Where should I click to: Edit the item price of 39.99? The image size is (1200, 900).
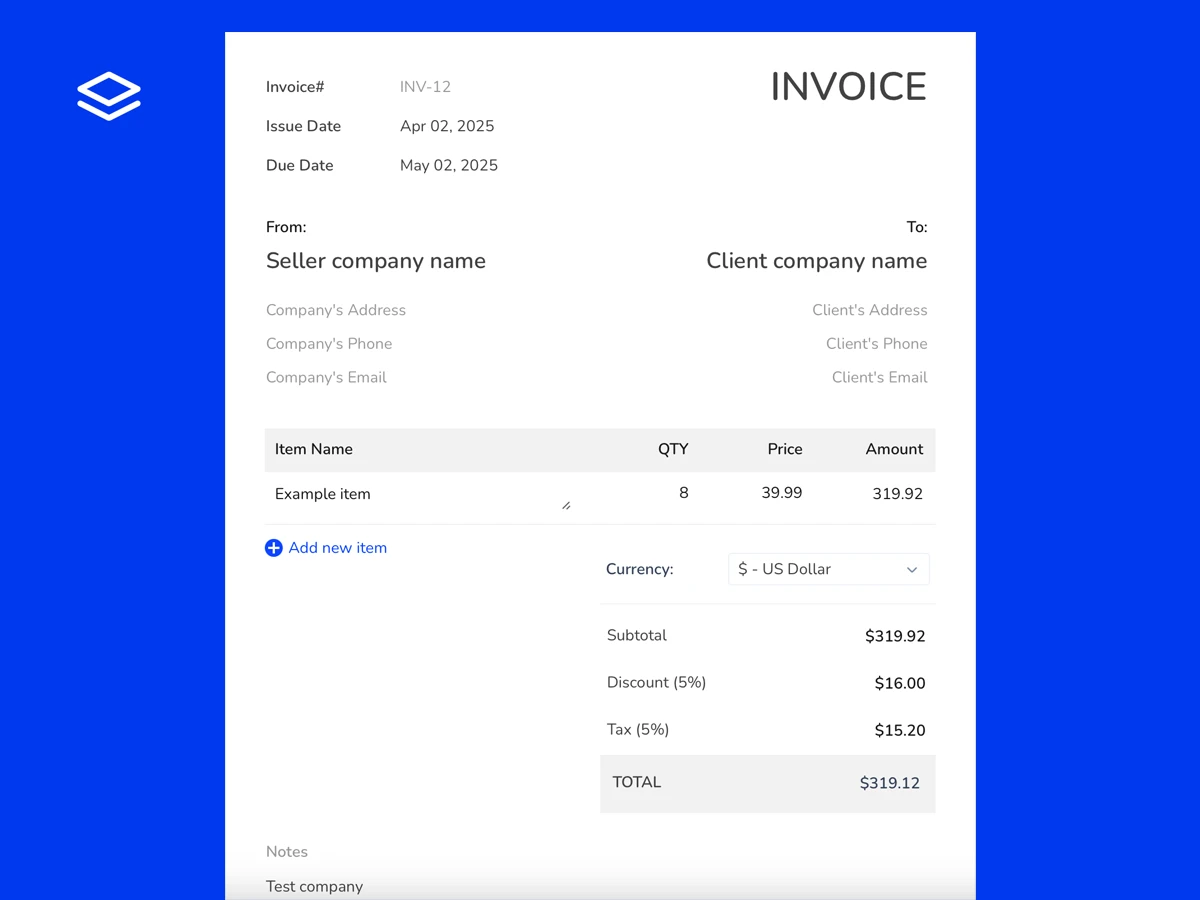point(781,493)
